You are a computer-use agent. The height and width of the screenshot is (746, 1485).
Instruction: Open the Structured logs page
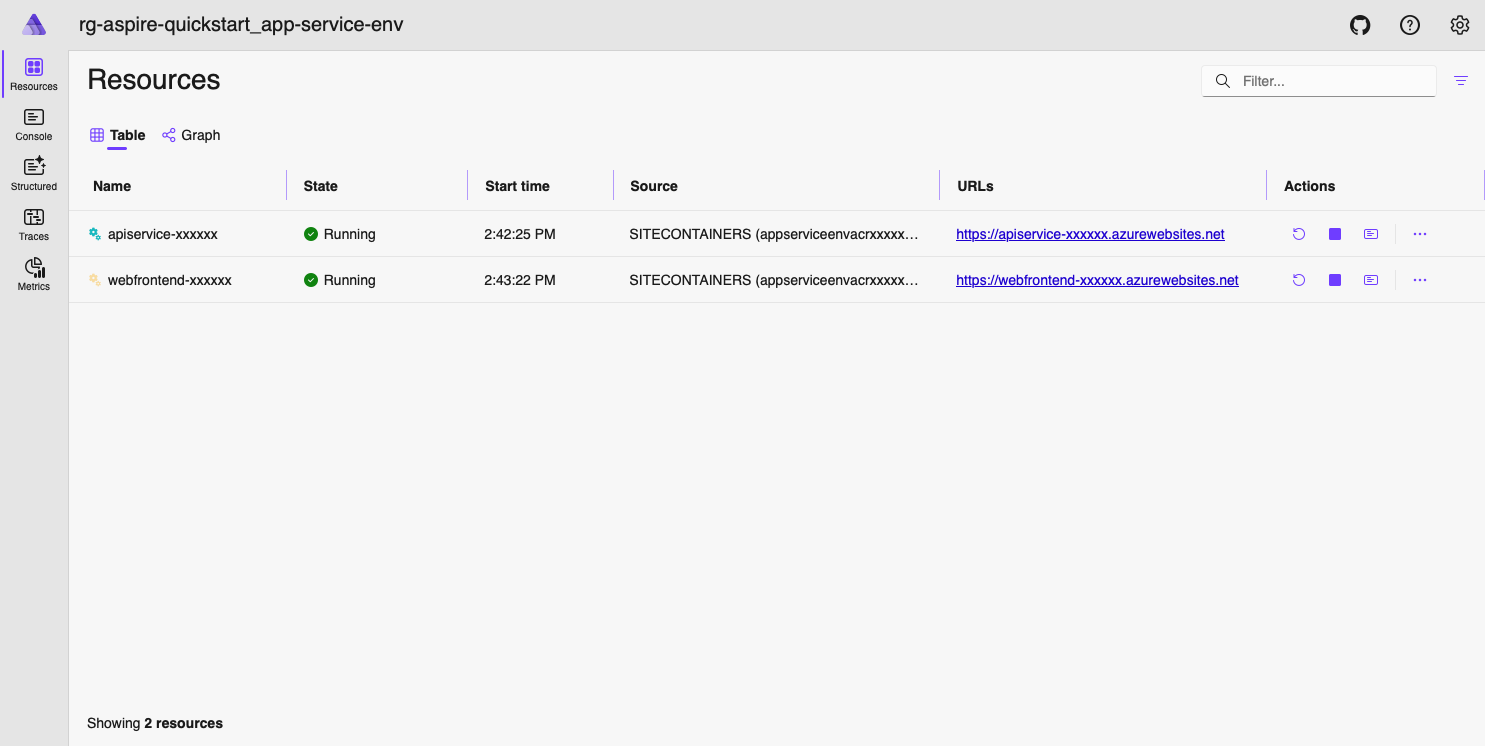coord(33,172)
